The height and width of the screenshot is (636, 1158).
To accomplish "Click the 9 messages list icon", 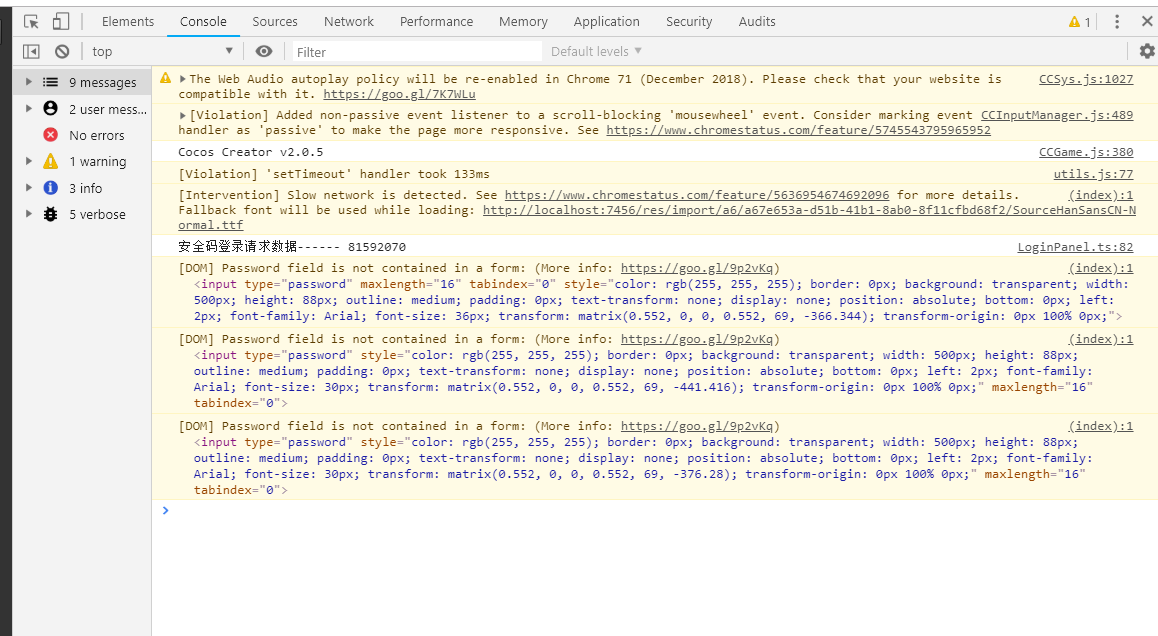I will coord(50,82).
